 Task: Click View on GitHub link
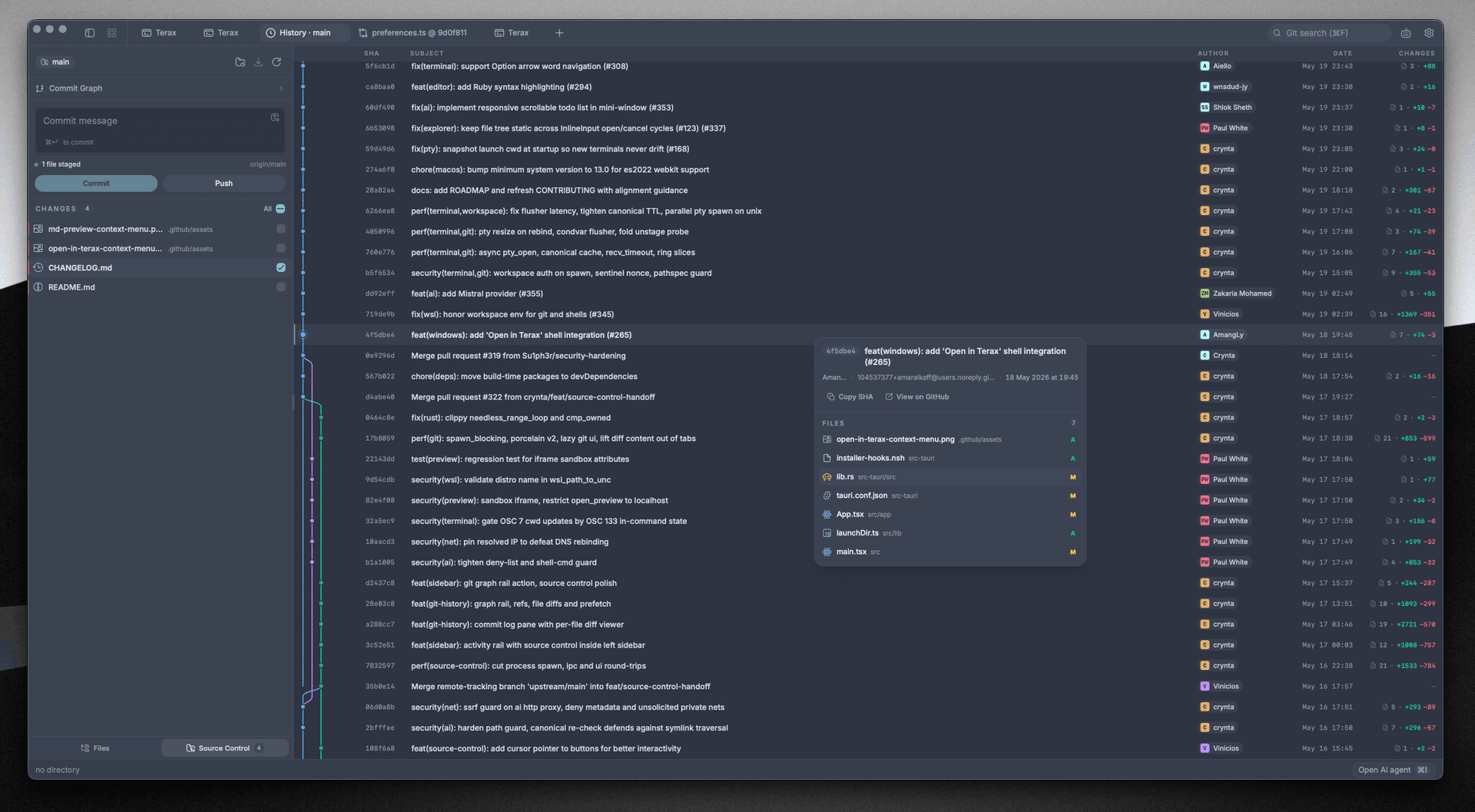[x=916, y=397]
